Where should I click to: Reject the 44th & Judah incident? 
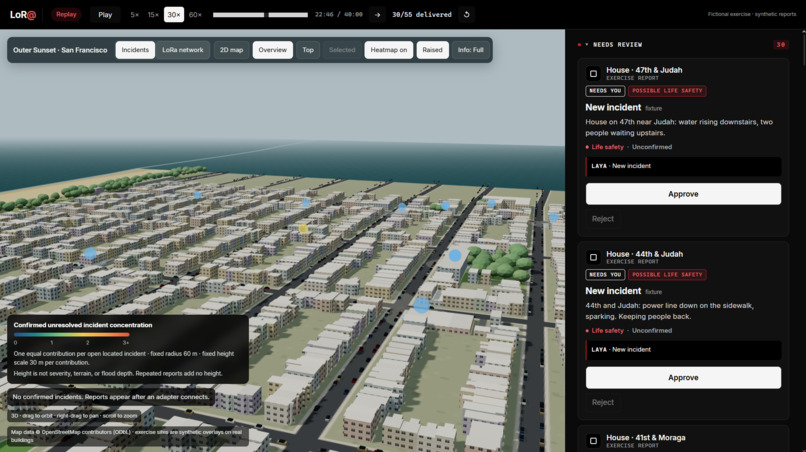pos(602,402)
